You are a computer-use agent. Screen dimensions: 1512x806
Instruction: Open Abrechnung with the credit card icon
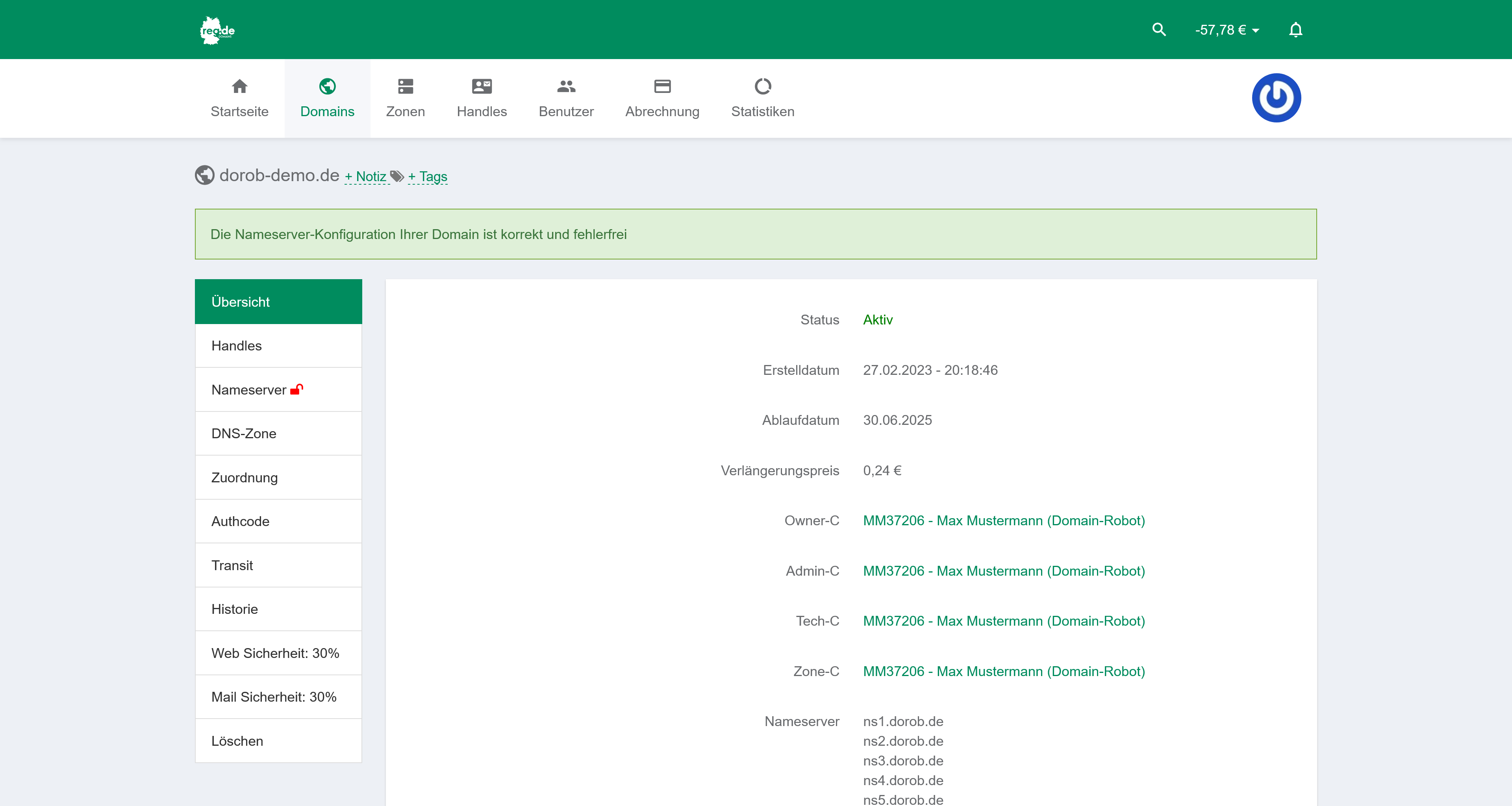[662, 86]
